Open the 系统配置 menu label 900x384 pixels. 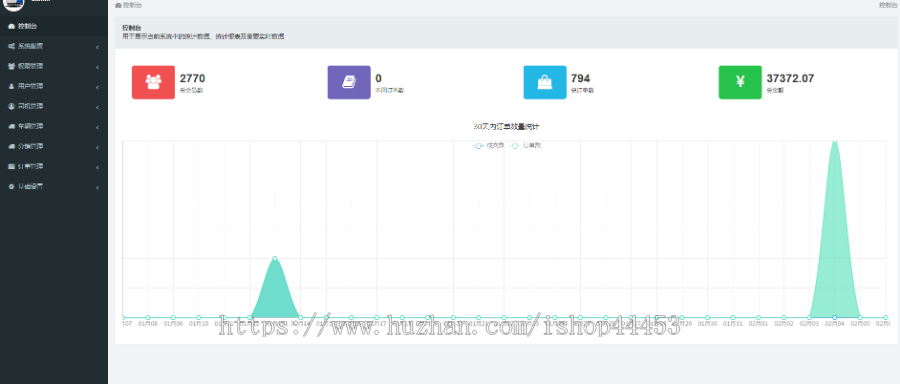30,46
